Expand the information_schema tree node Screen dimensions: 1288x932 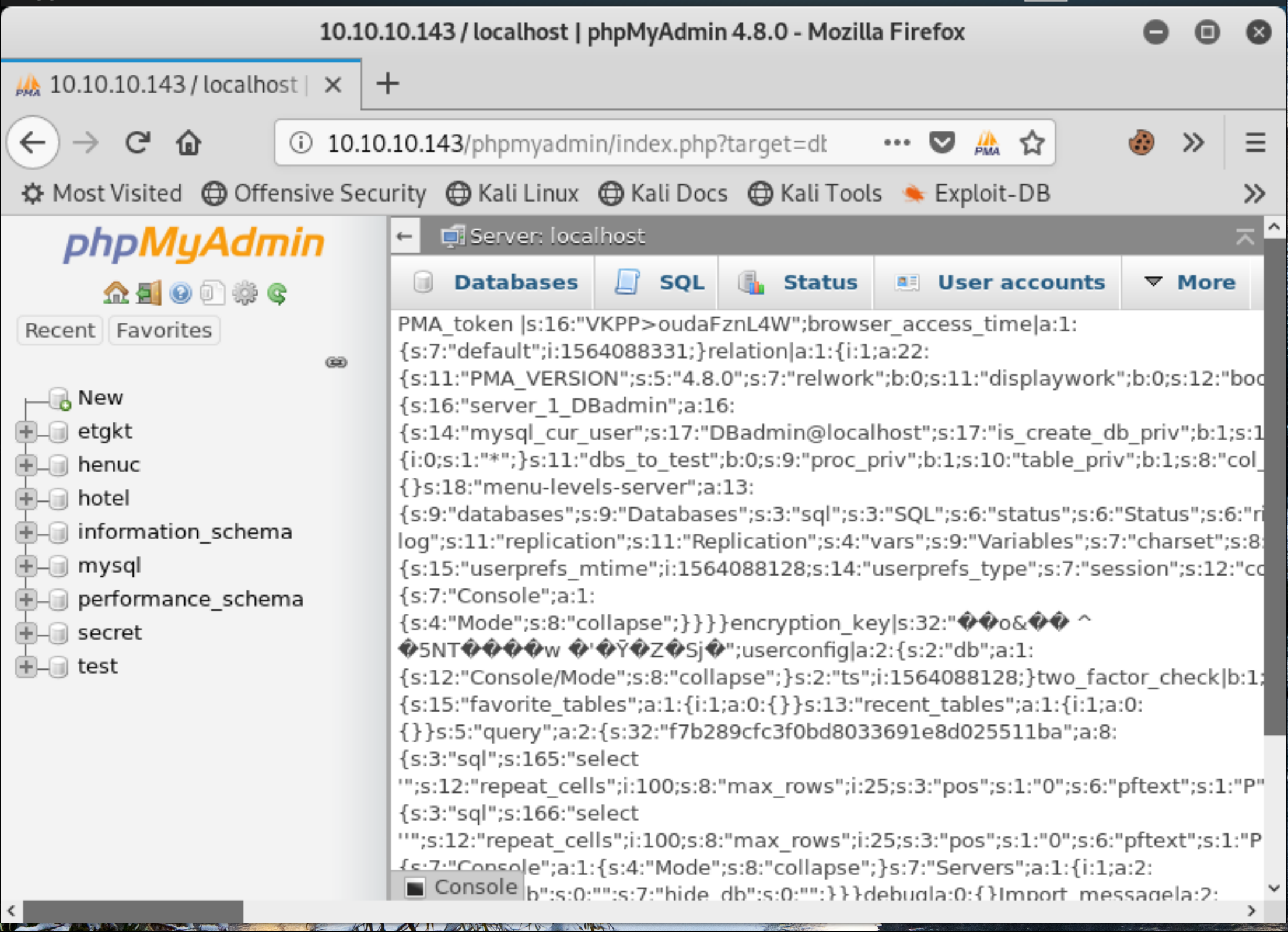pos(26,532)
